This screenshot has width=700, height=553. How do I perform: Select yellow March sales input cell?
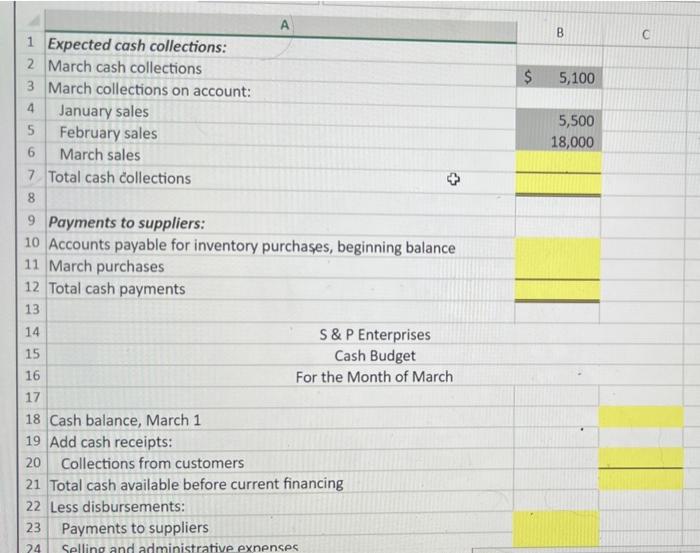[x=559, y=162]
